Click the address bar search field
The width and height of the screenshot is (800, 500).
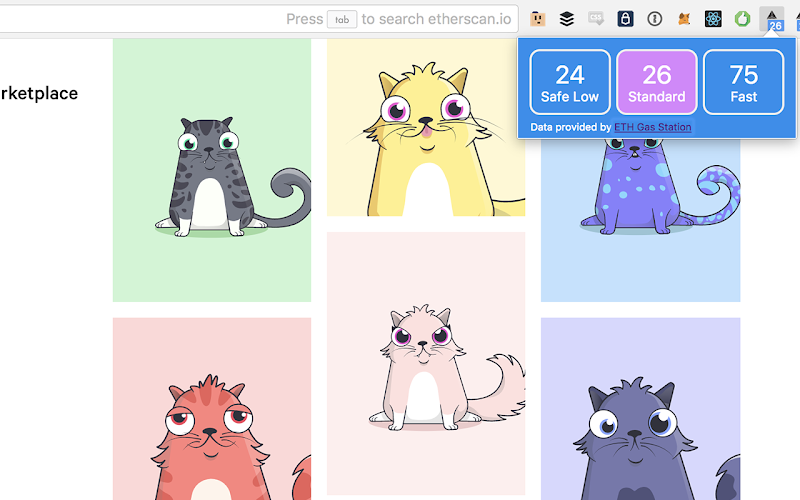click(x=259, y=19)
